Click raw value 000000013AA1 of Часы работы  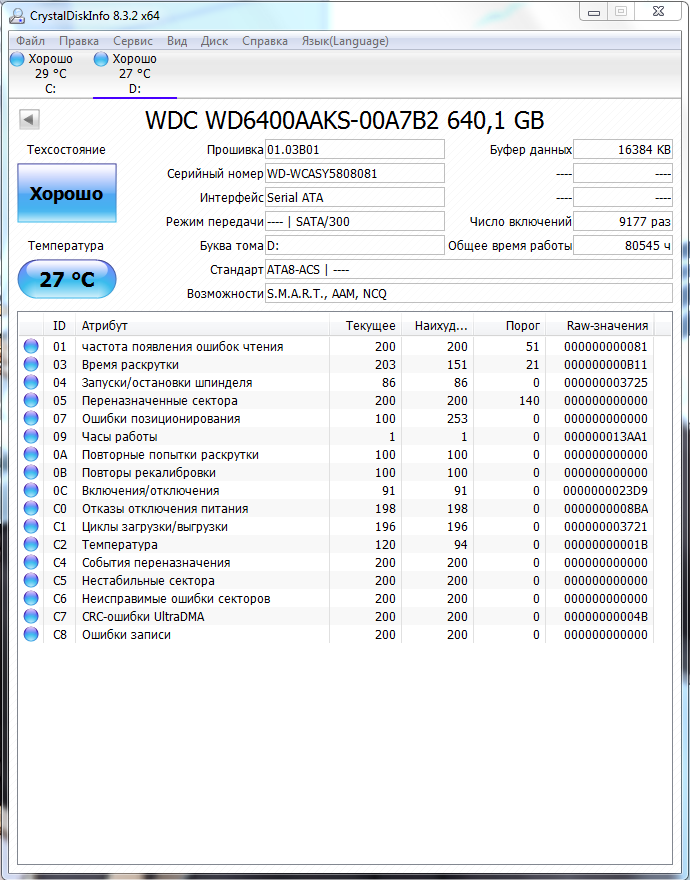(605, 437)
